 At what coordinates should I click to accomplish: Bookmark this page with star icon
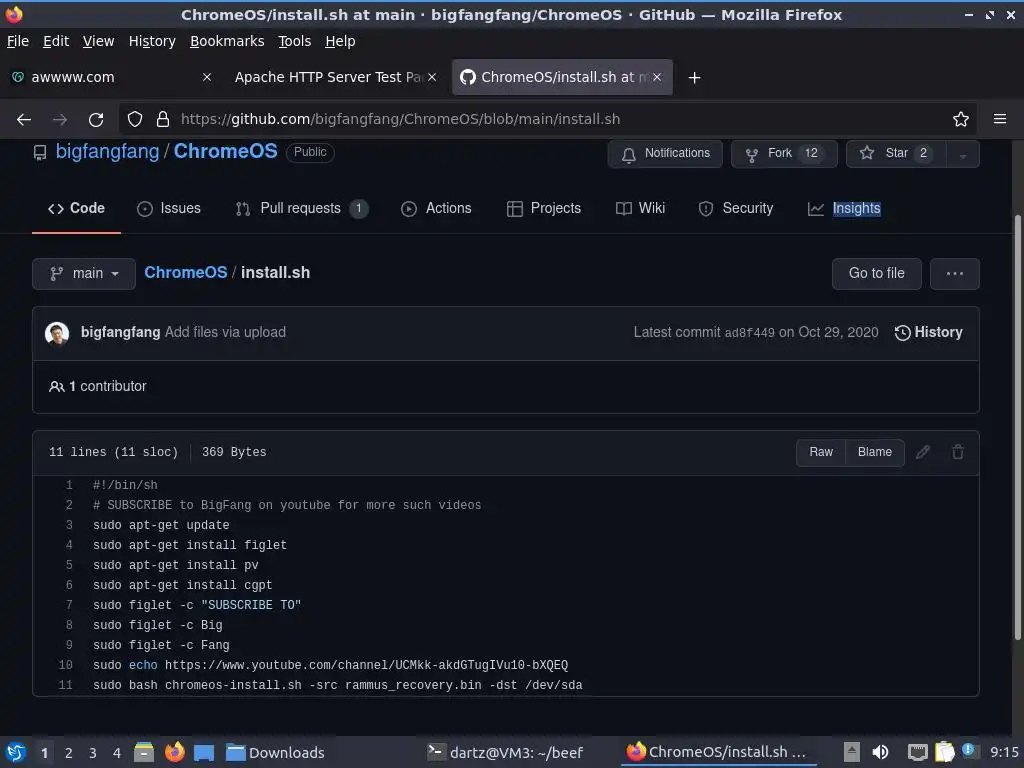960,120
